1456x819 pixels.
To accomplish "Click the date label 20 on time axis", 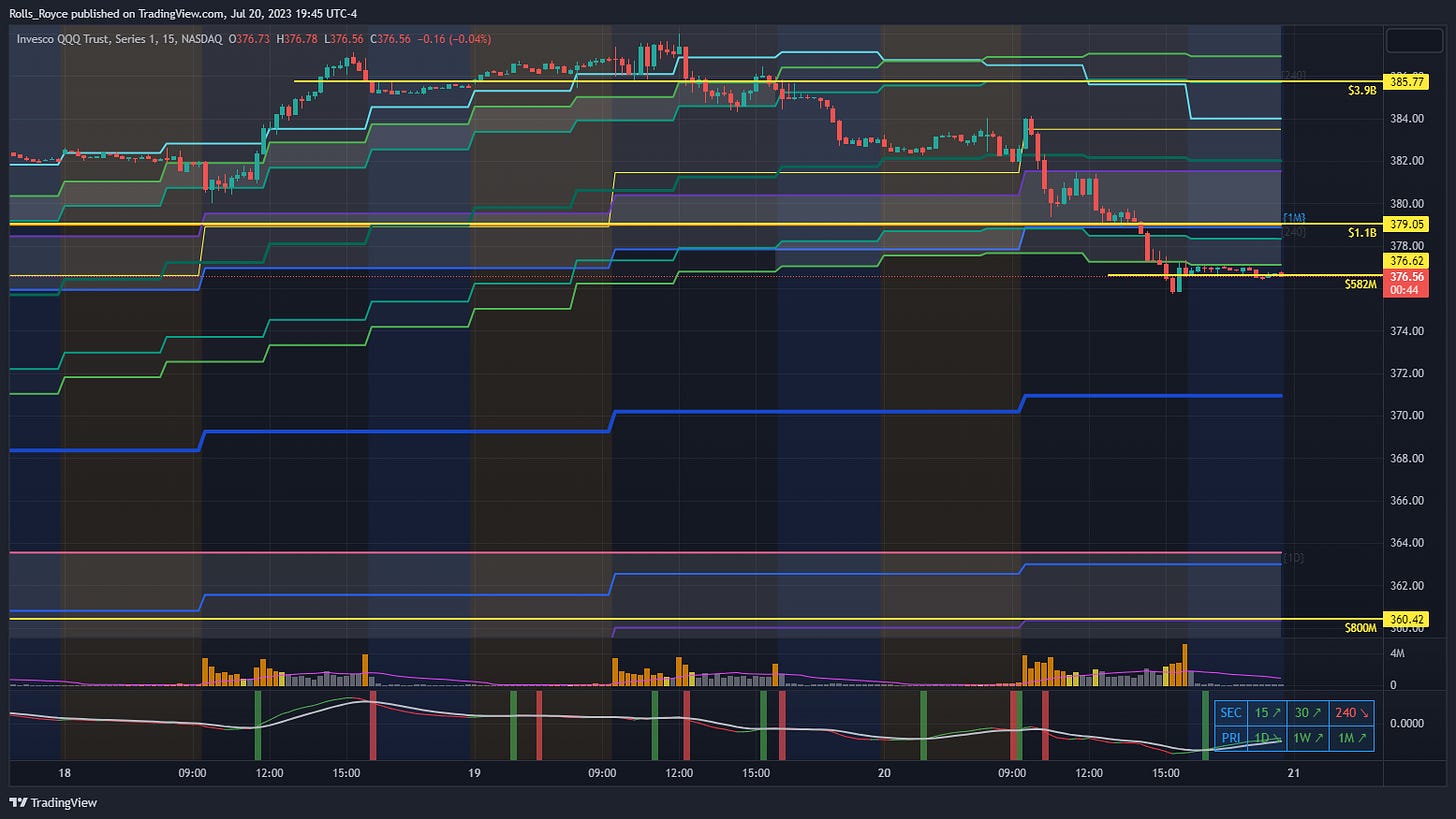I will click(884, 773).
